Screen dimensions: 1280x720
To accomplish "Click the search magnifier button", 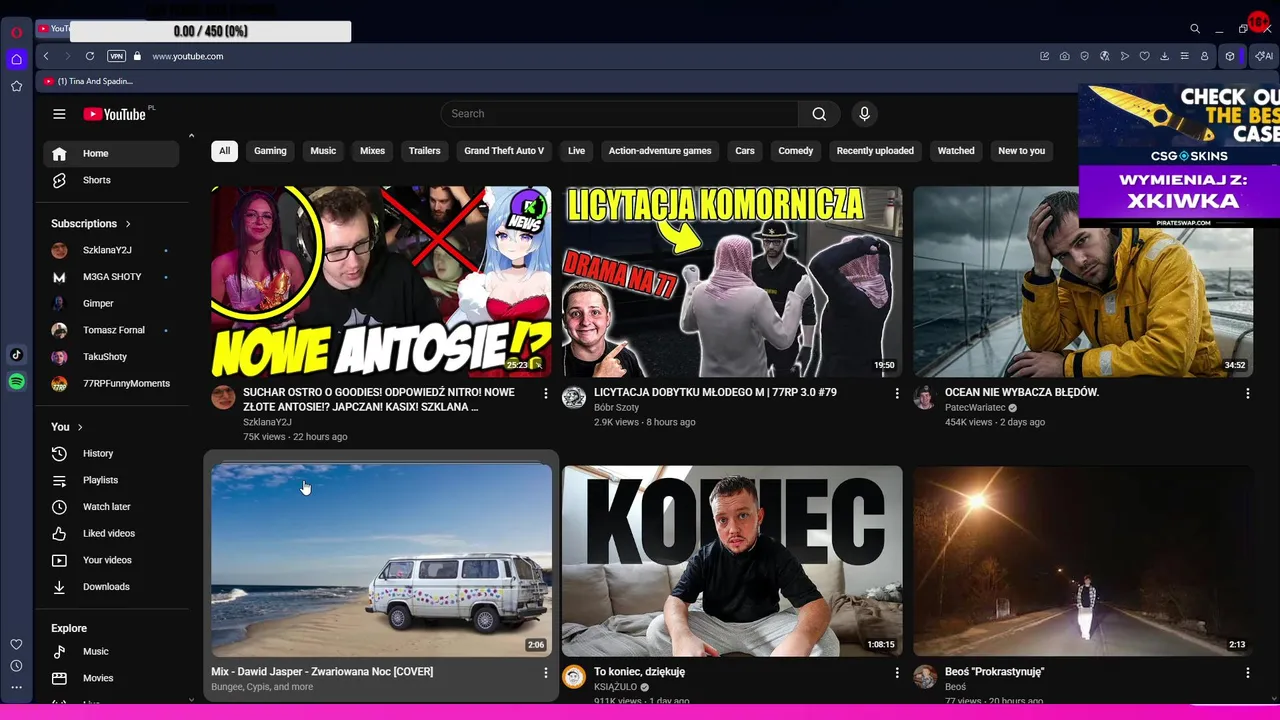I will coord(819,114).
